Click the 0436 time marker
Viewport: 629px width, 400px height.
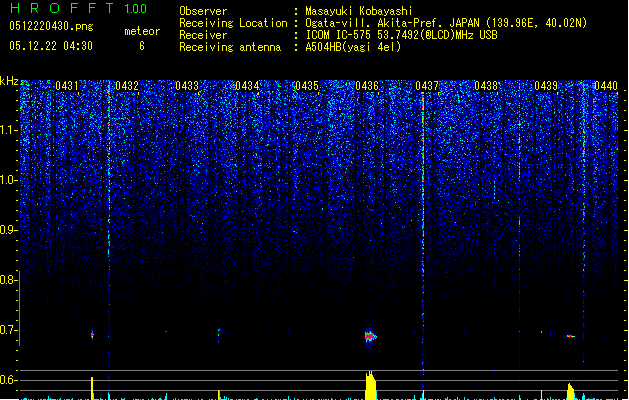pyautogui.click(x=367, y=86)
